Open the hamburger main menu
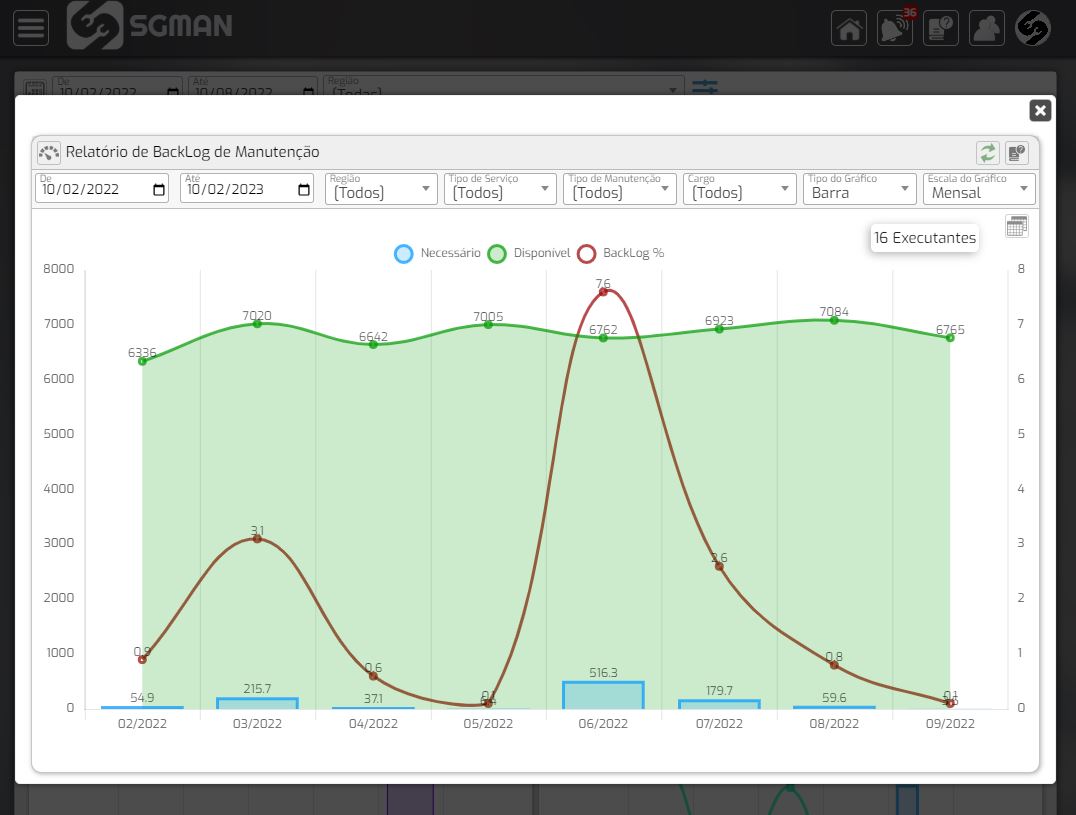The height and width of the screenshot is (815, 1076). [30, 28]
